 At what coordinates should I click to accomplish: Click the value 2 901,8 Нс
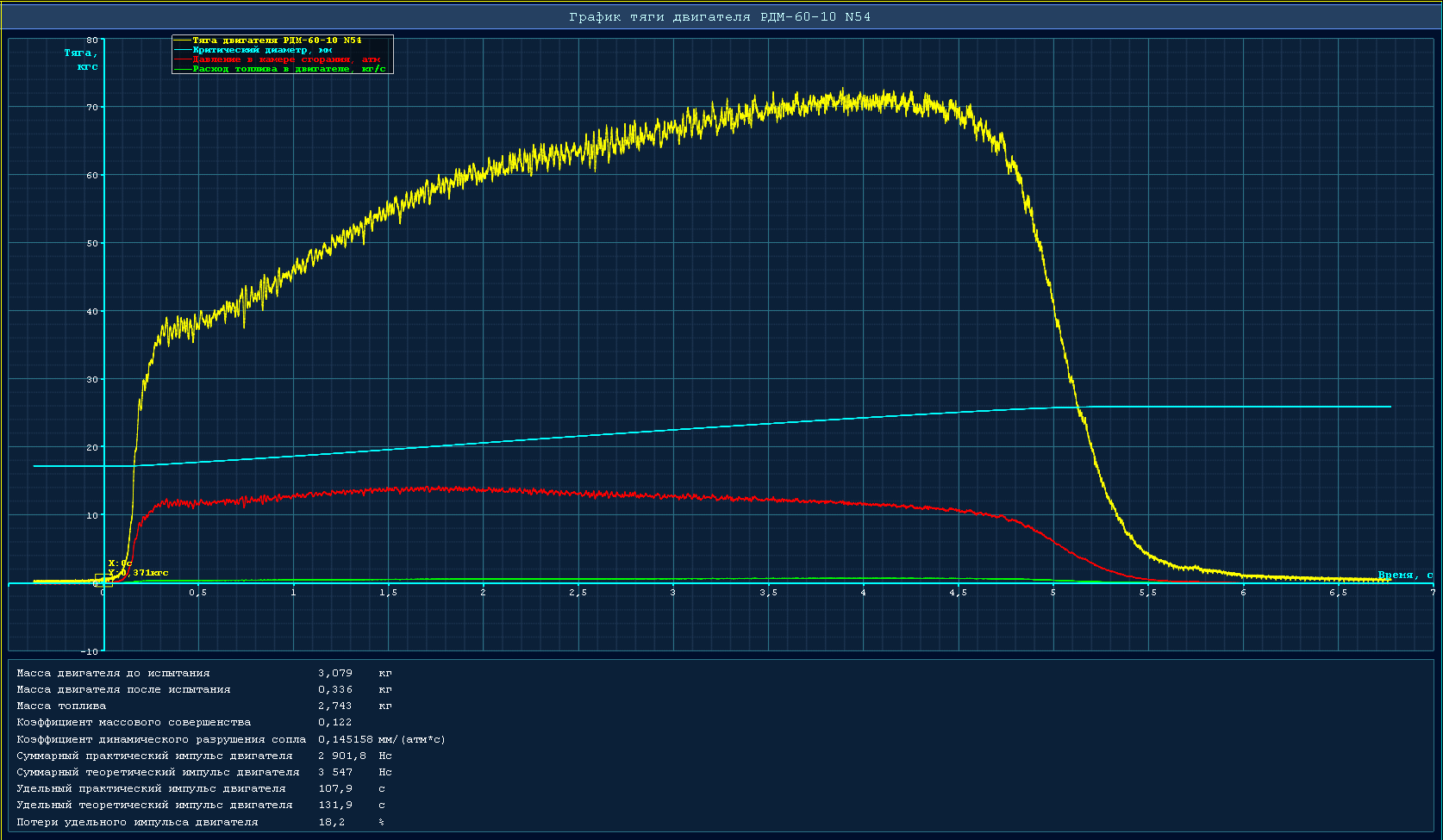coord(355,756)
